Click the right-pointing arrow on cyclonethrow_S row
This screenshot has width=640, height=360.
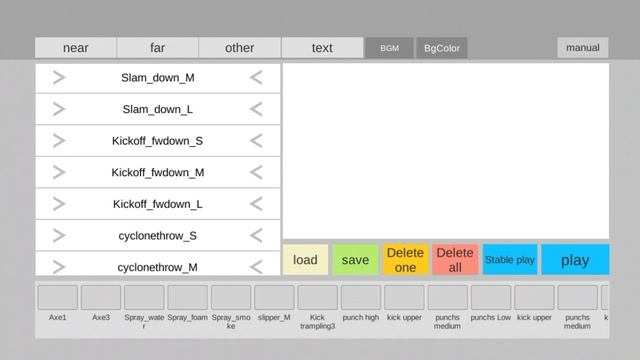(x=59, y=236)
